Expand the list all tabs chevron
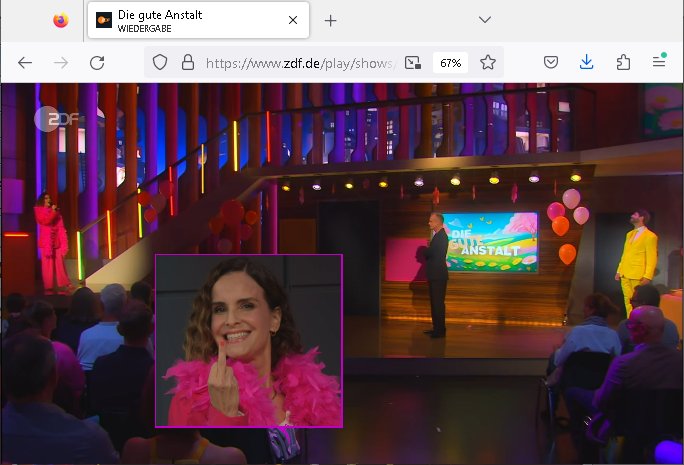Screen dimensions: 684x465 (485, 20)
